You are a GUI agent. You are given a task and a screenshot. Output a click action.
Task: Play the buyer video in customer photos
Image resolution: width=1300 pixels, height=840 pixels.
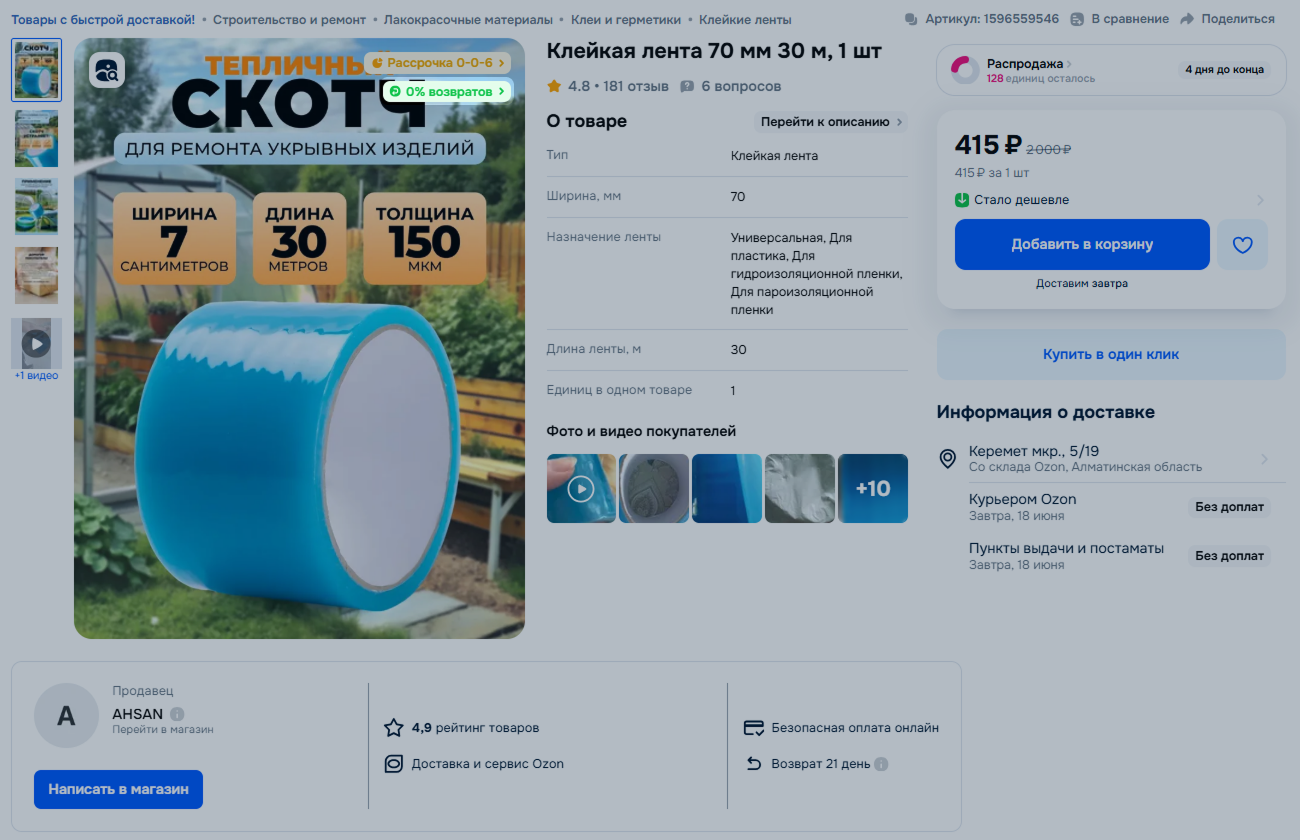[581, 489]
